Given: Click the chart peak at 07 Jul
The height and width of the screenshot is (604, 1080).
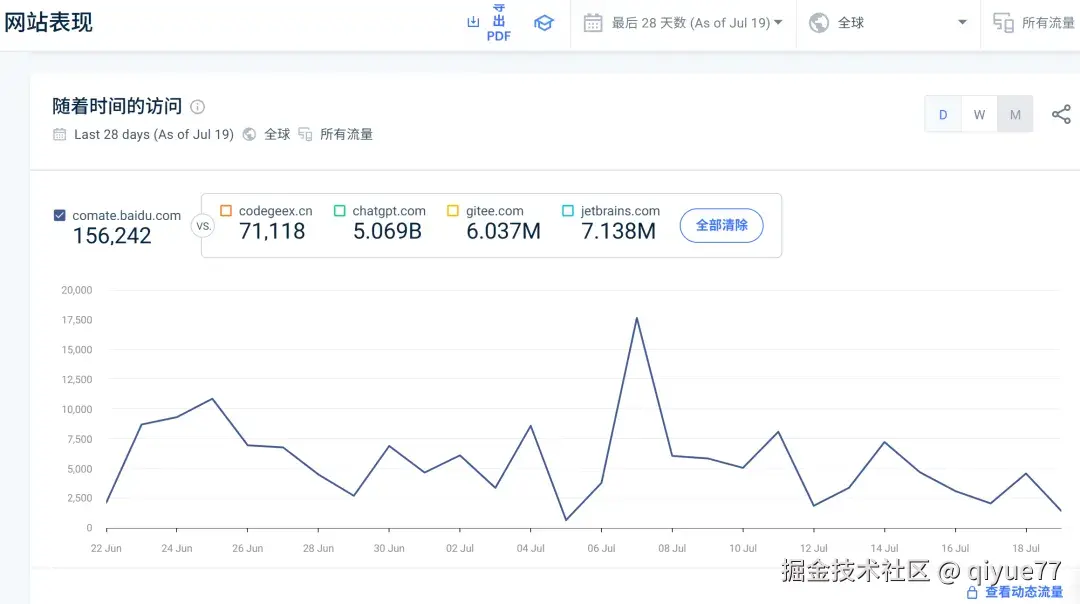Looking at the screenshot, I should 636,318.
